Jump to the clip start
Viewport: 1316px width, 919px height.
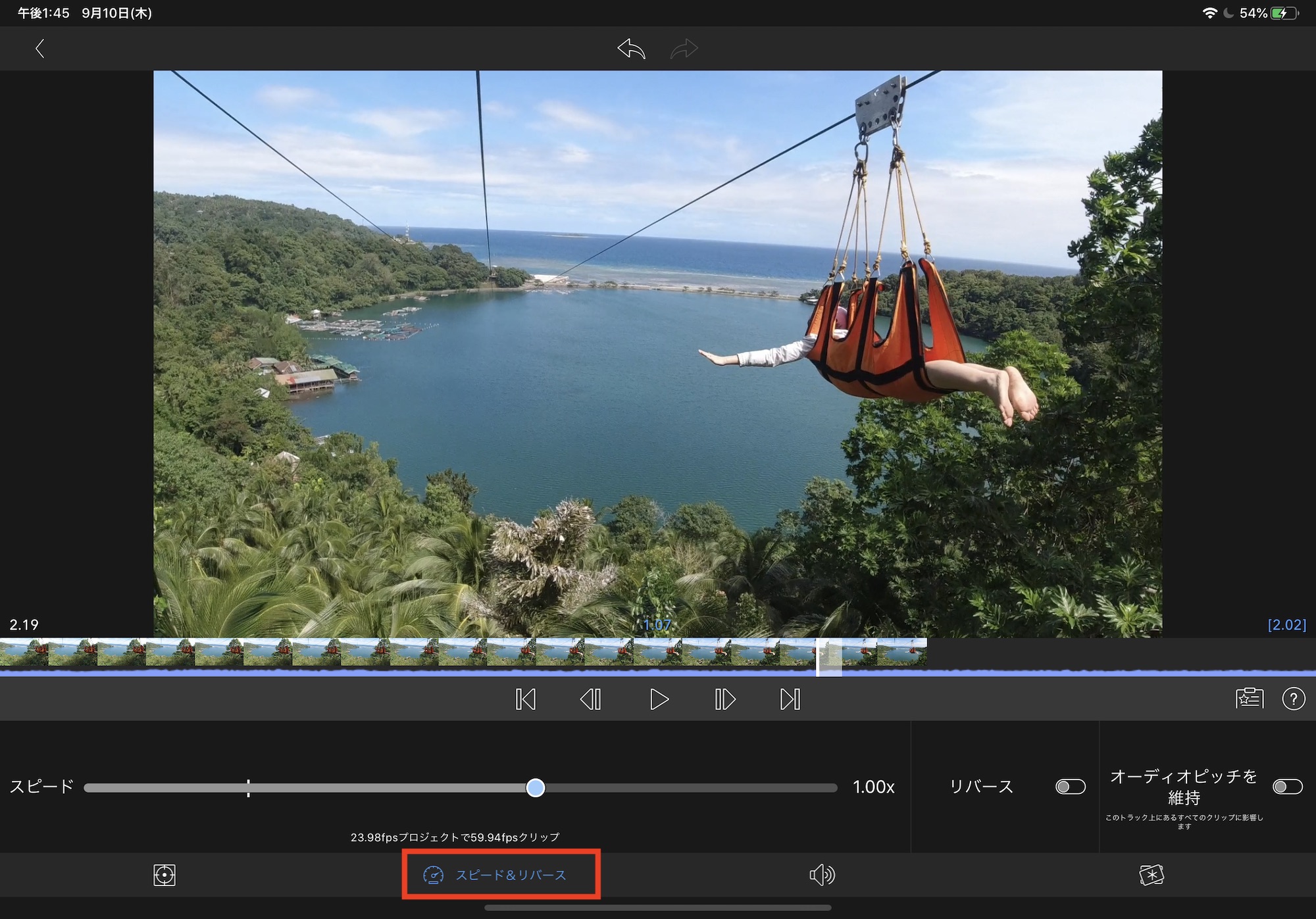point(525,699)
